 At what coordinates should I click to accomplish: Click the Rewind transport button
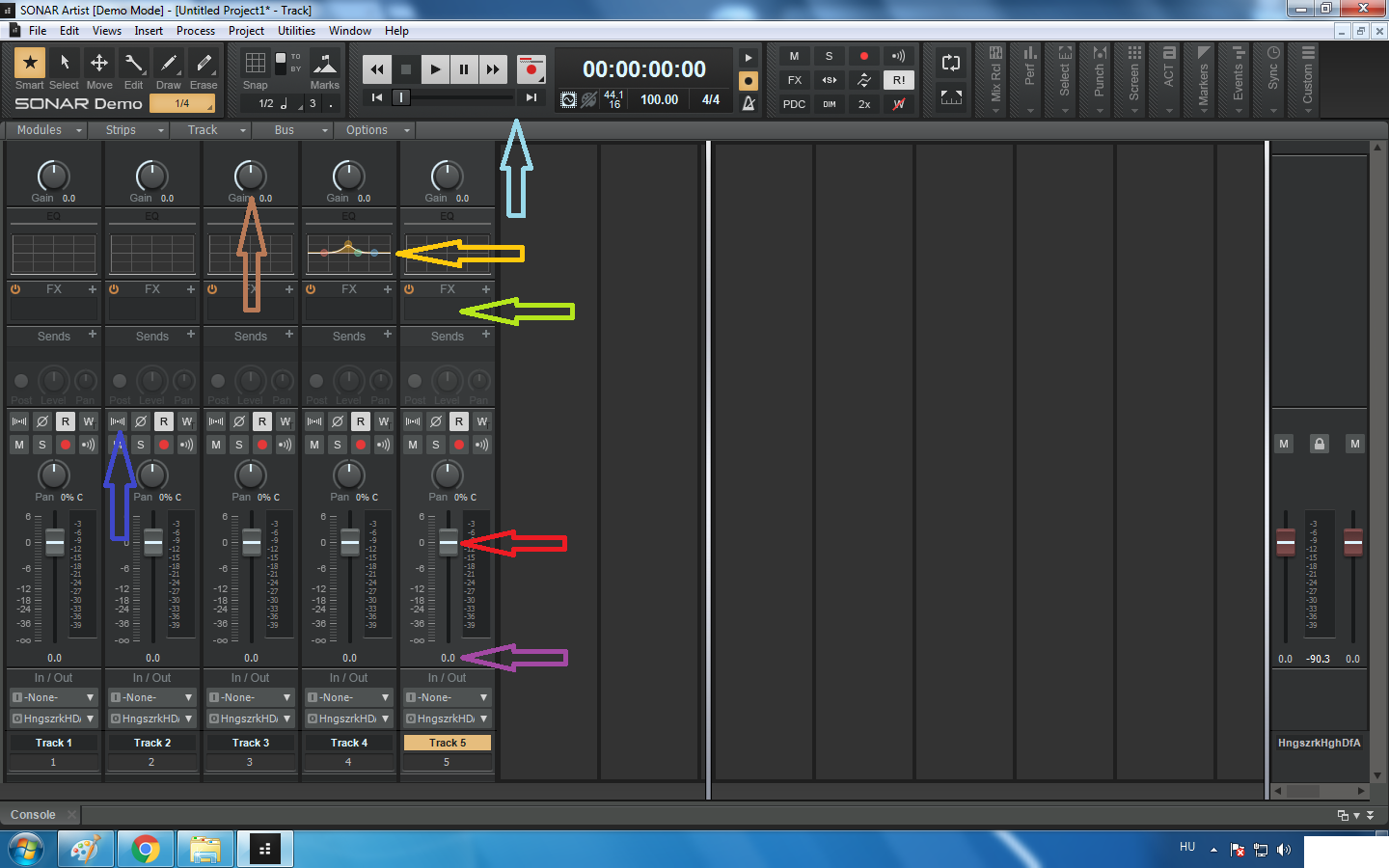pos(377,69)
